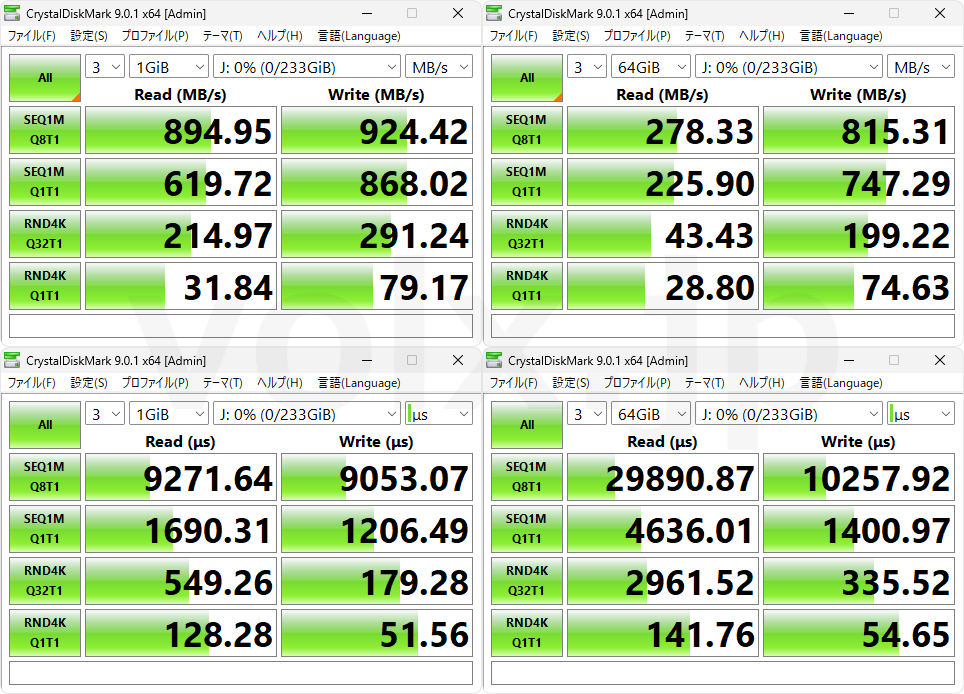Click the "79.17" write result
This screenshot has height=694, width=964.
377,286
